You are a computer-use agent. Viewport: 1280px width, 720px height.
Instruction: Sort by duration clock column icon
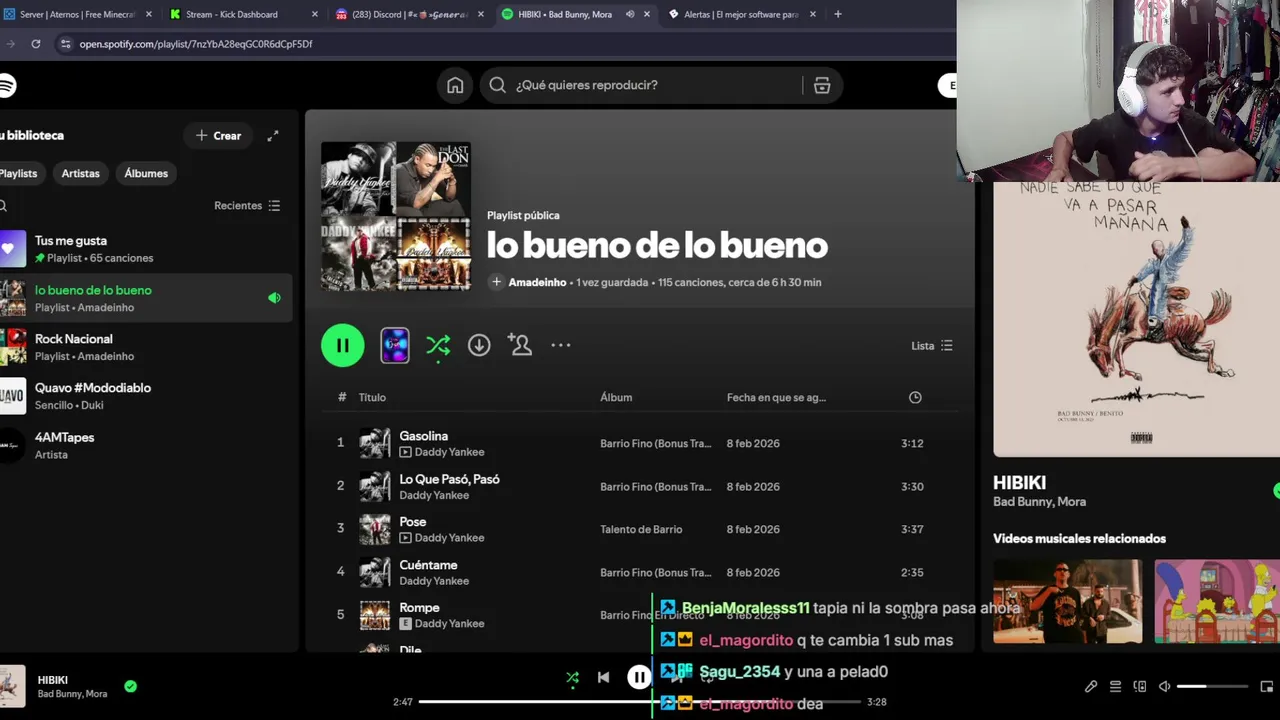(x=915, y=398)
